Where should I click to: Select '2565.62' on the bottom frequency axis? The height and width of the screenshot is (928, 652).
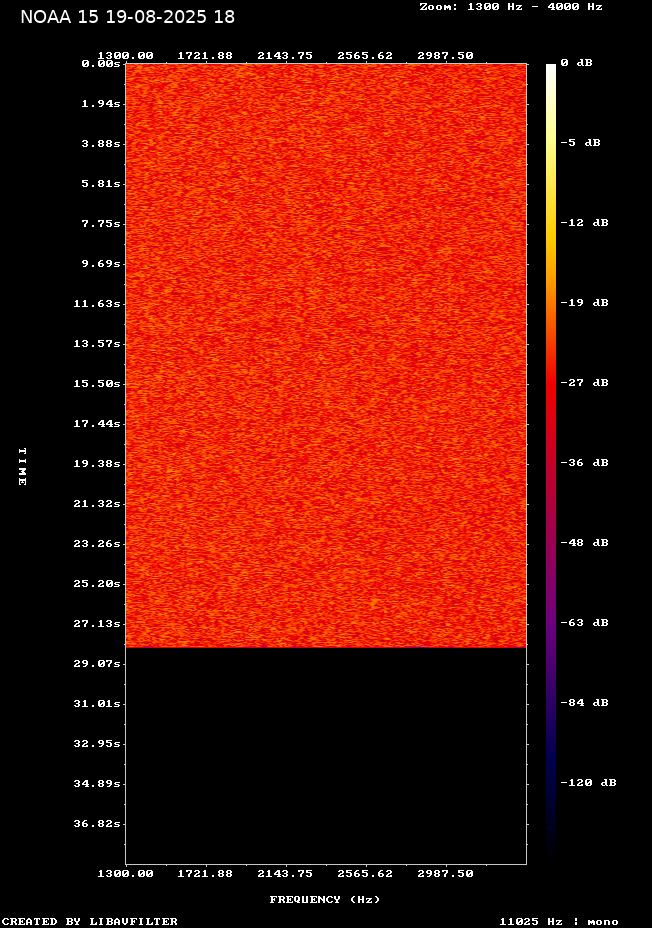(365, 873)
